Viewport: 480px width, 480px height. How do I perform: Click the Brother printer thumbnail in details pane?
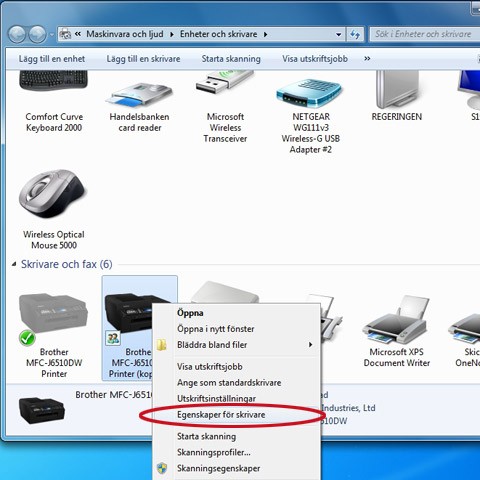pos(42,410)
